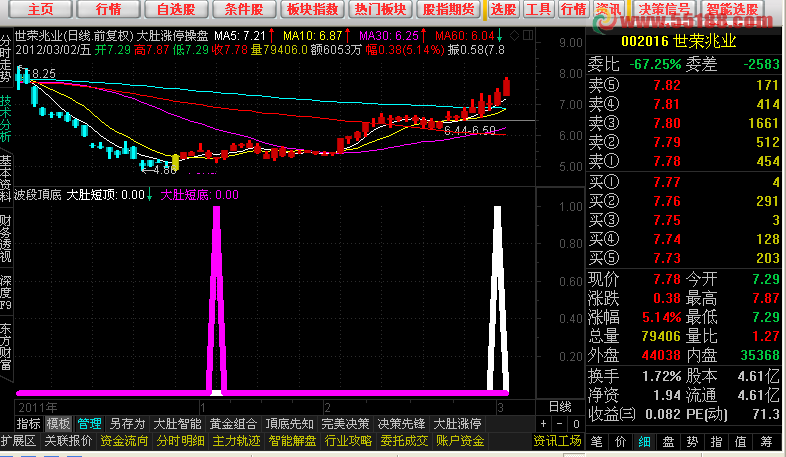Image resolution: width=786 pixels, height=457 pixels.
Task: Open the 热门板块 hot sectors button
Action: coord(380,9)
